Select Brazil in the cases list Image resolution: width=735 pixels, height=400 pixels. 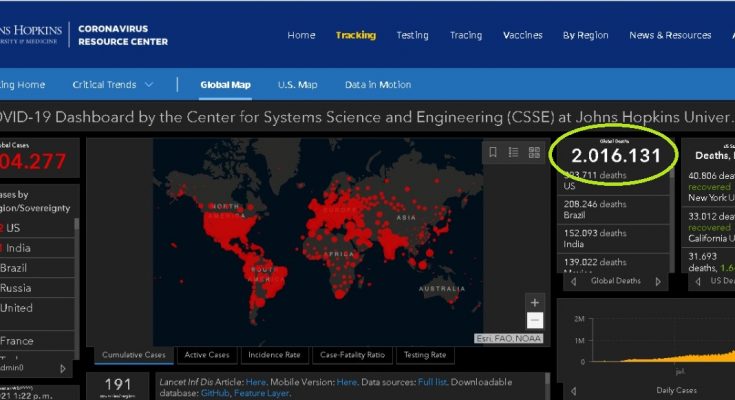click(37, 268)
